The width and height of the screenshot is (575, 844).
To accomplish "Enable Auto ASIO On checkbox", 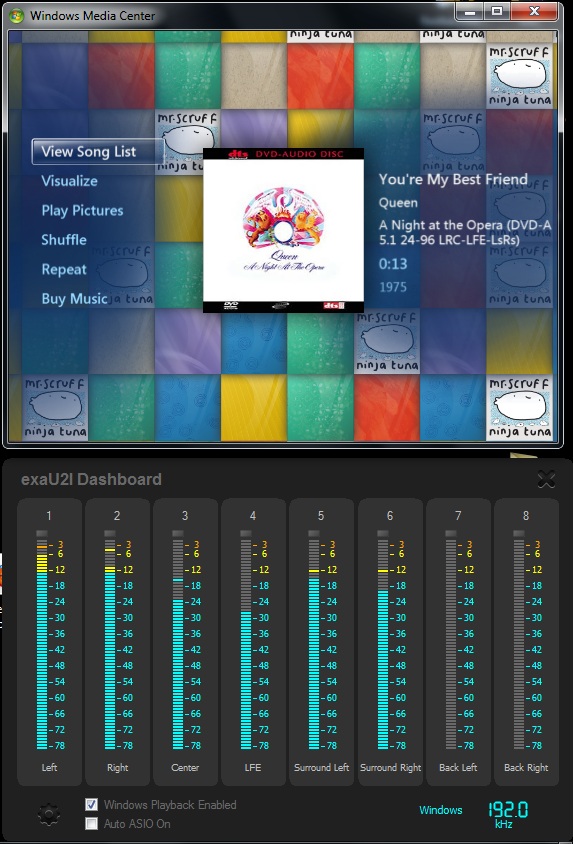I will pyautogui.click(x=92, y=824).
